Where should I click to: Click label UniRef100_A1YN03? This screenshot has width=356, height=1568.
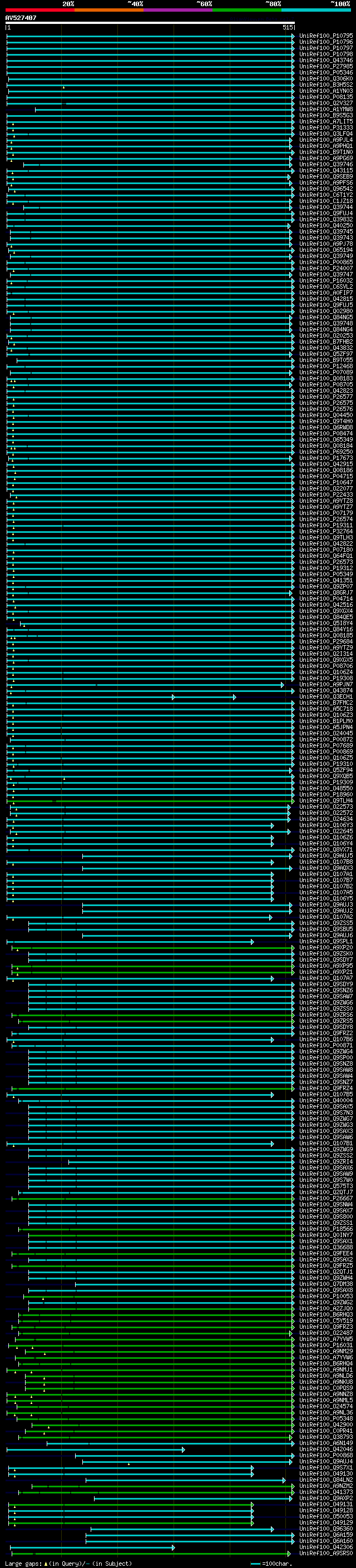(x=326, y=91)
